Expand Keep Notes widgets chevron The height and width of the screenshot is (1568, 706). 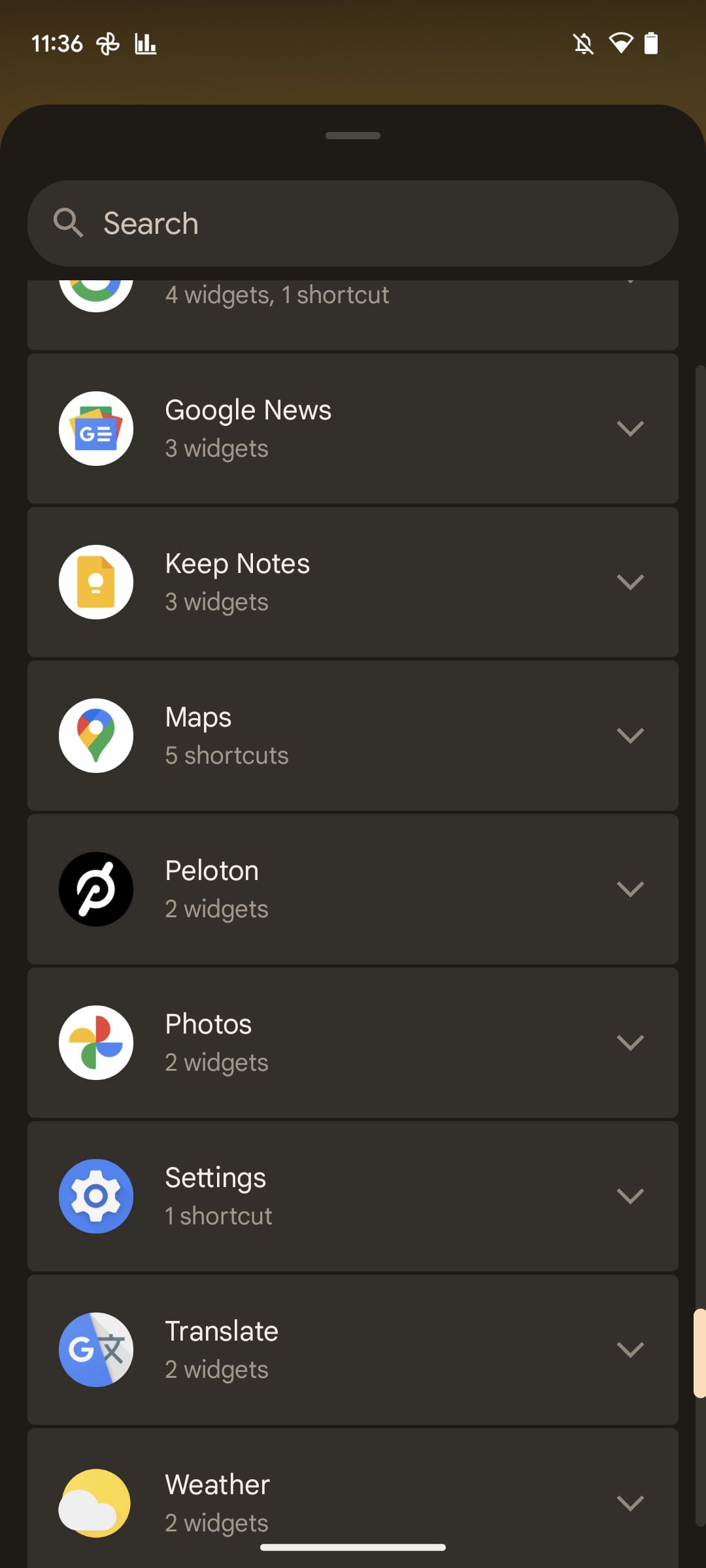click(x=631, y=582)
